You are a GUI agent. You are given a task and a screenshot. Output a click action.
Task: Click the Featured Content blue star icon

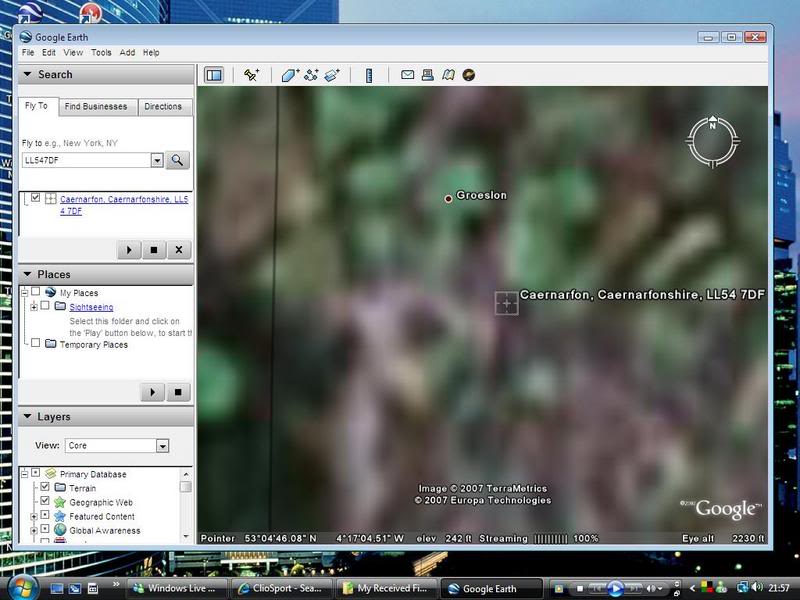60,516
